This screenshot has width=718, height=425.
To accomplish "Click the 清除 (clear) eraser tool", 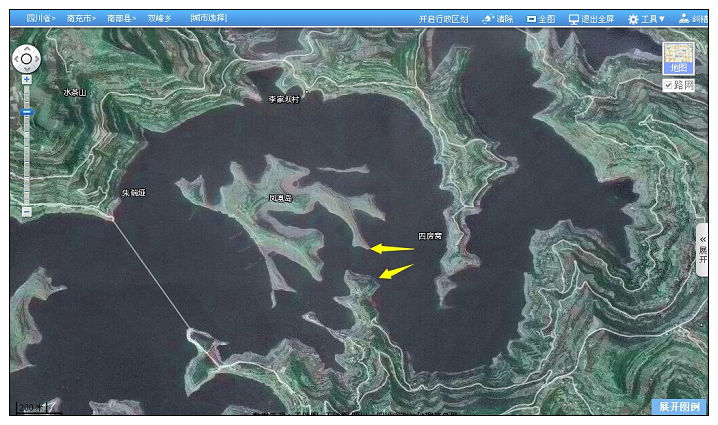I will [x=498, y=19].
